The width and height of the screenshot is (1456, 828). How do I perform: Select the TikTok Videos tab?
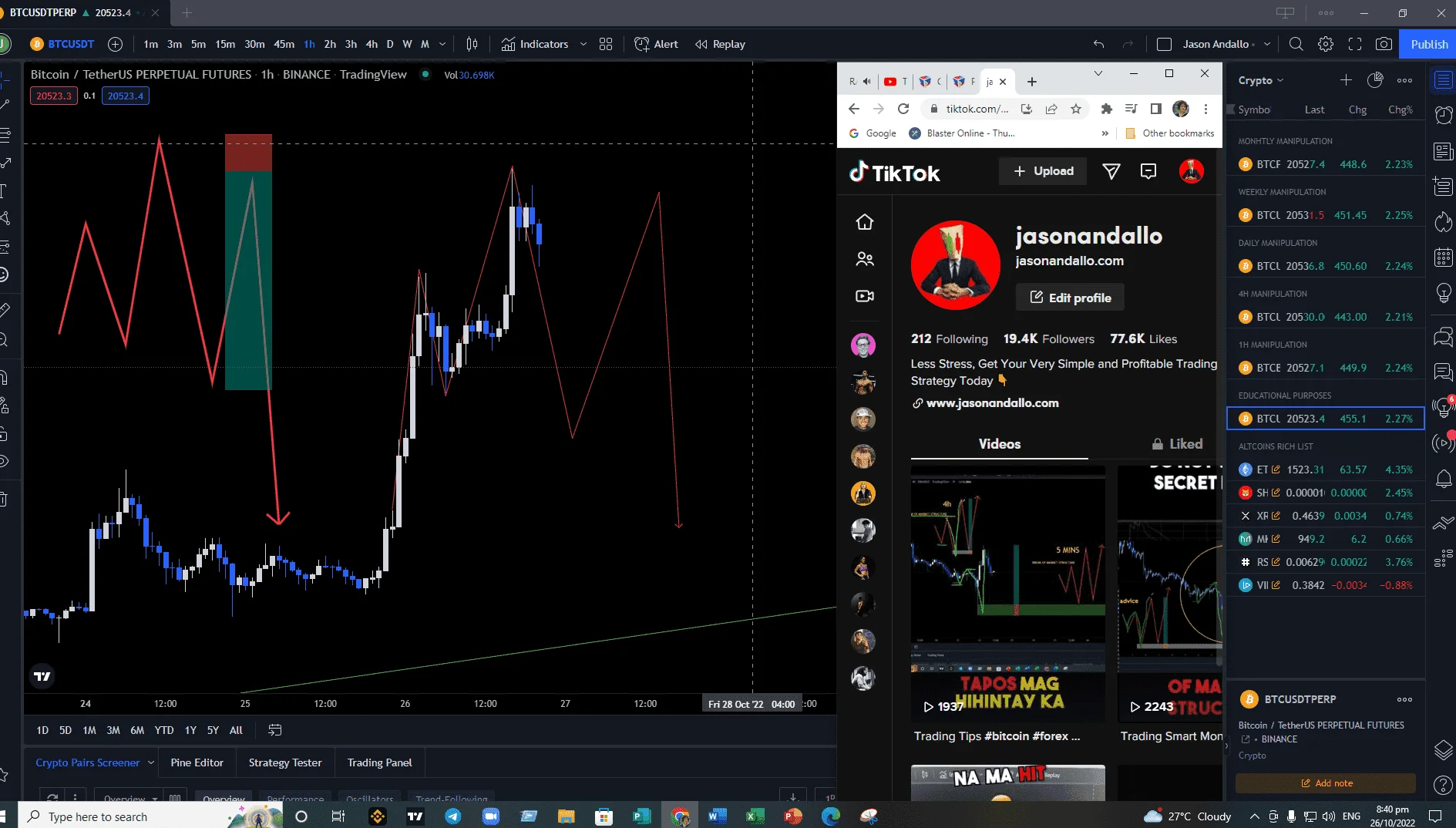click(x=999, y=444)
